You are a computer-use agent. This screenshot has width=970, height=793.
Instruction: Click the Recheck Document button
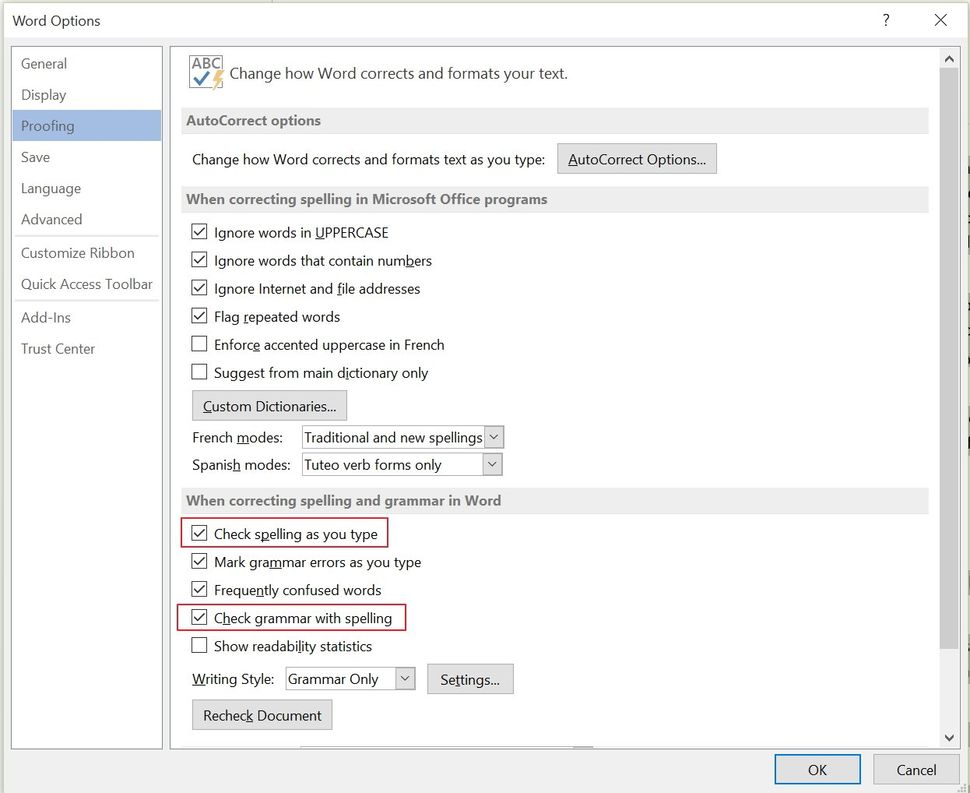point(261,714)
